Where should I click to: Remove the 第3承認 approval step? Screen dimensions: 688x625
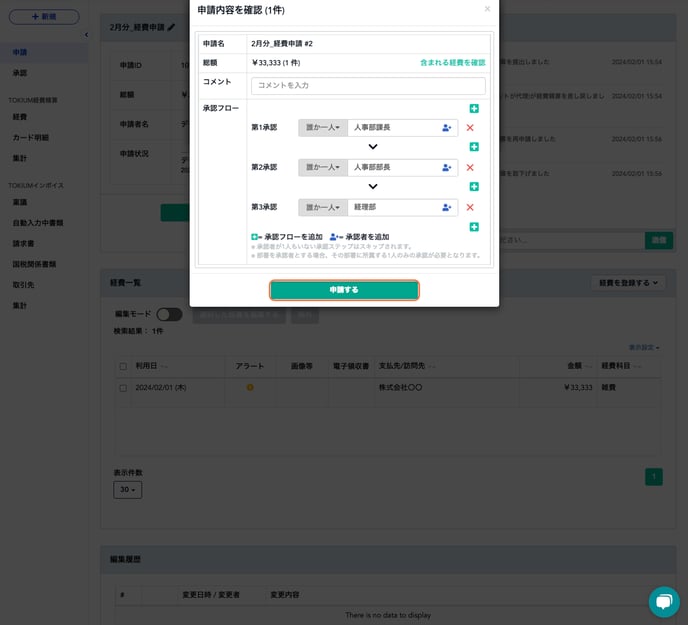pos(470,207)
